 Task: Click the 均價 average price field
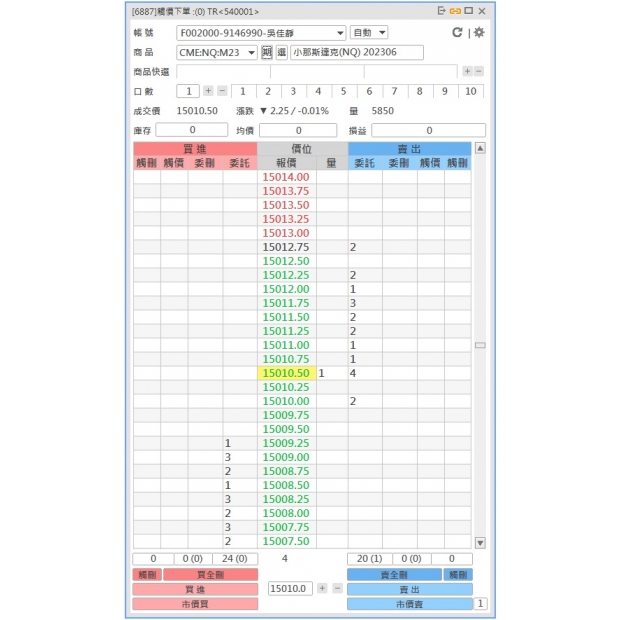(x=298, y=130)
